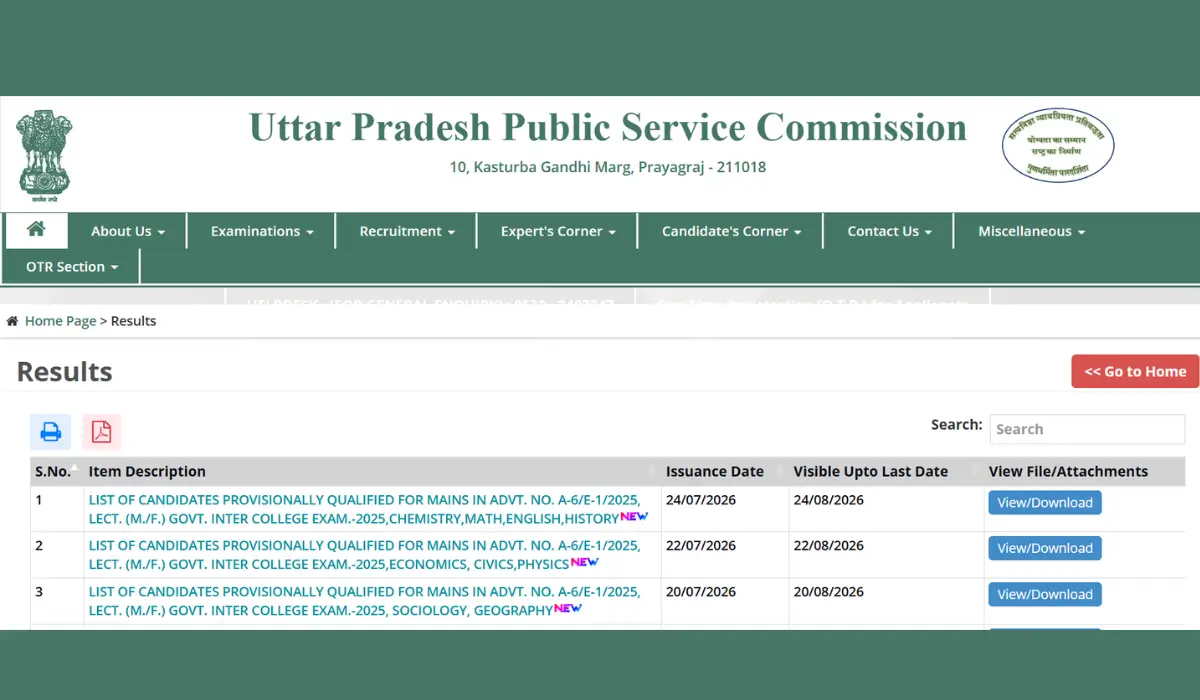Click the NEW badge on the Geography row
Image resolution: width=1200 pixels, height=700 pixels.
(568, 608)
